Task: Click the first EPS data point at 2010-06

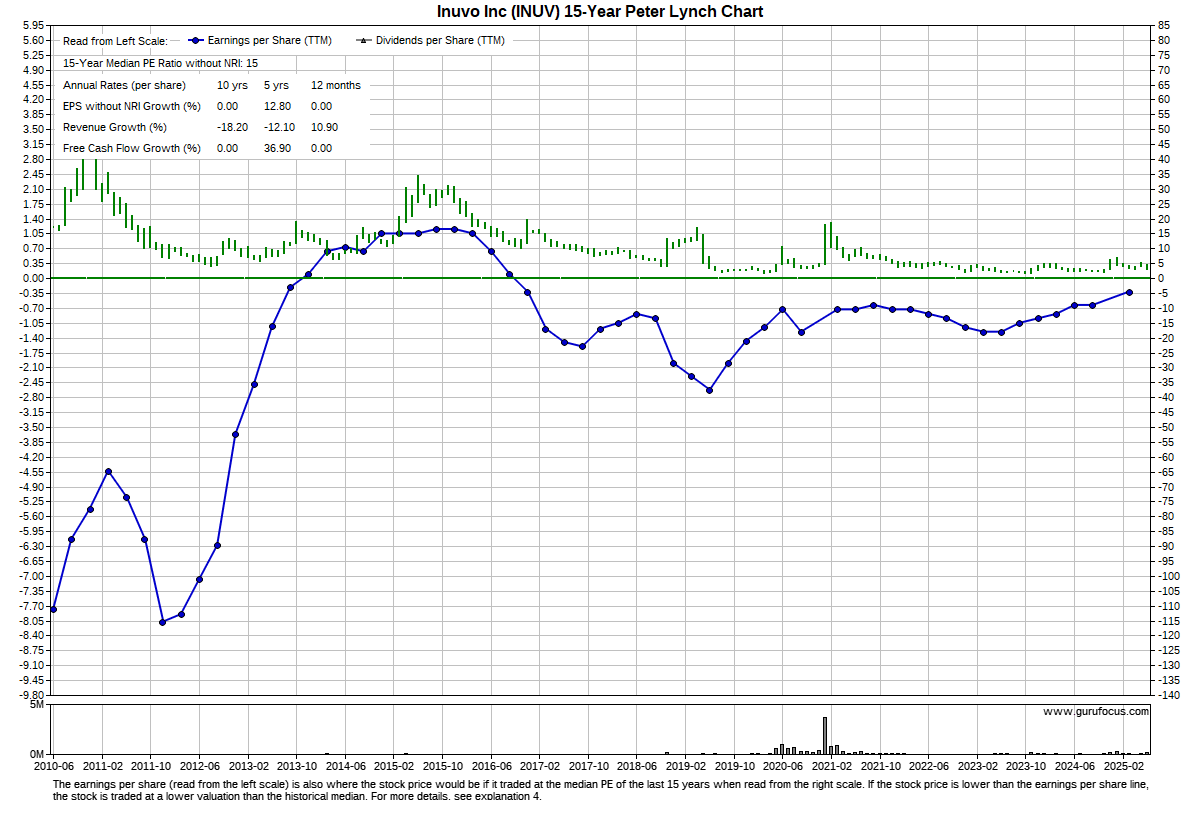Action: (53, 609)
